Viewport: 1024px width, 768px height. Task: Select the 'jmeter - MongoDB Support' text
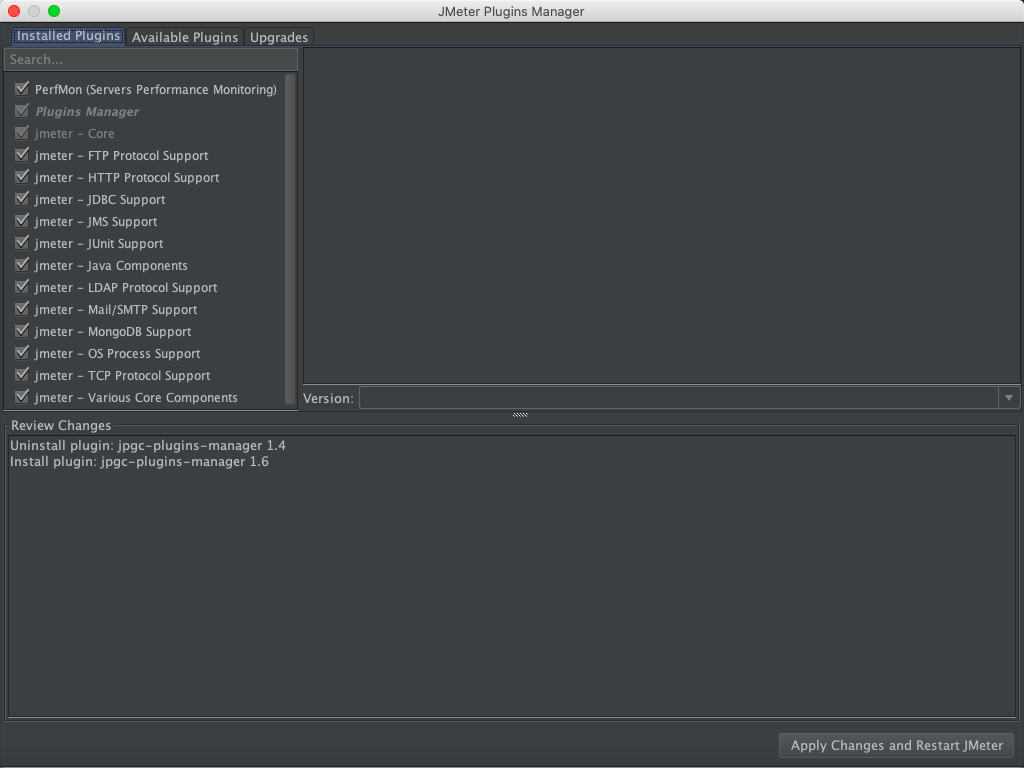tap(113, 332)
